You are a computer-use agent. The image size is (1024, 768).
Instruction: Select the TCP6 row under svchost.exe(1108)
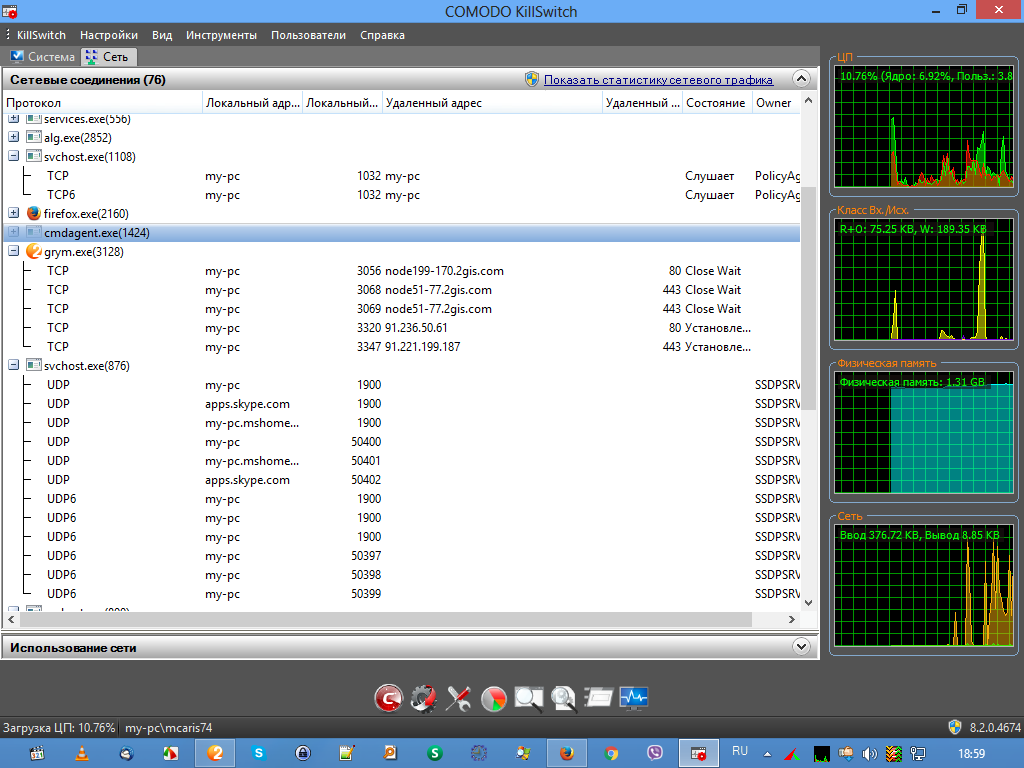click(x=402, y=195)
